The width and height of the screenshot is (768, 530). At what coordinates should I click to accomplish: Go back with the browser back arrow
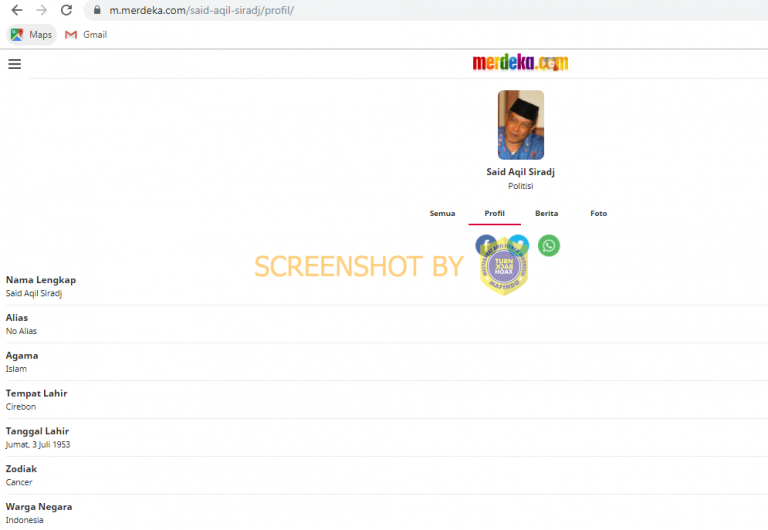(x=17, y=10)
